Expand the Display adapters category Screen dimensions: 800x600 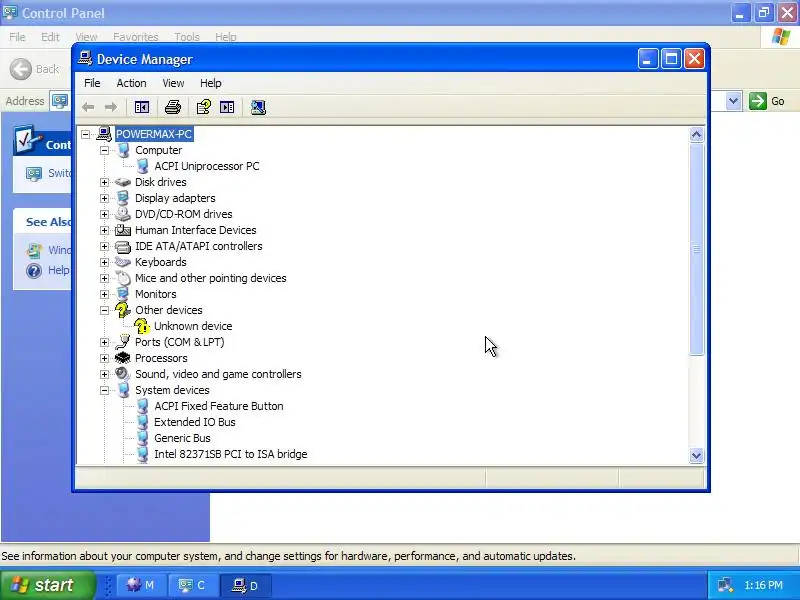(x=105, y=198)
